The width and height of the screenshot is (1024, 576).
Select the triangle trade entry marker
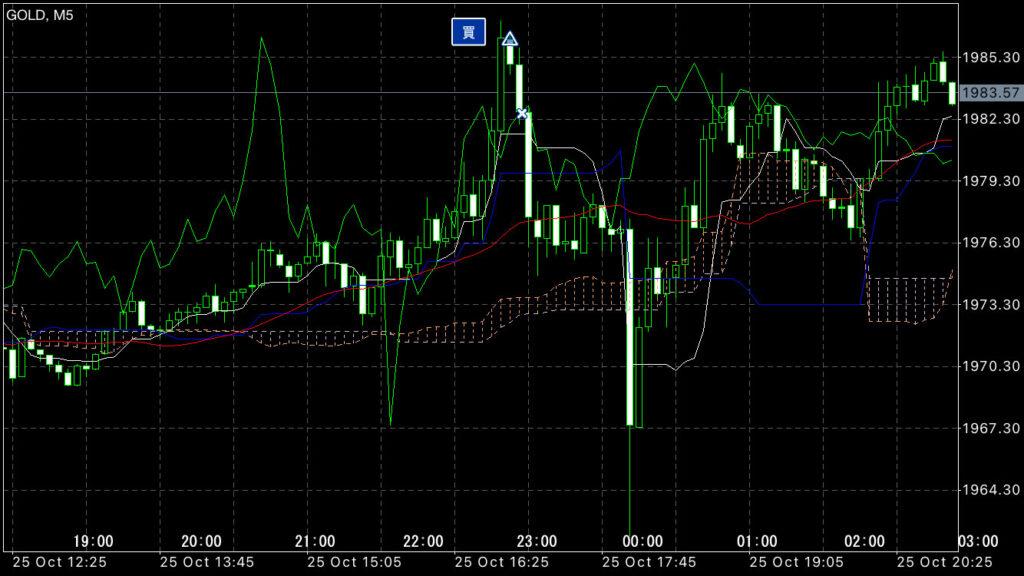tap(509, 39)
